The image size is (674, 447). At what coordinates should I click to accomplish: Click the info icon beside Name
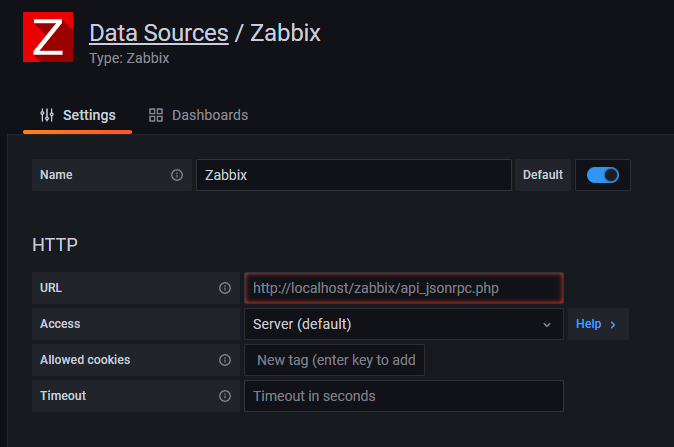177,175
